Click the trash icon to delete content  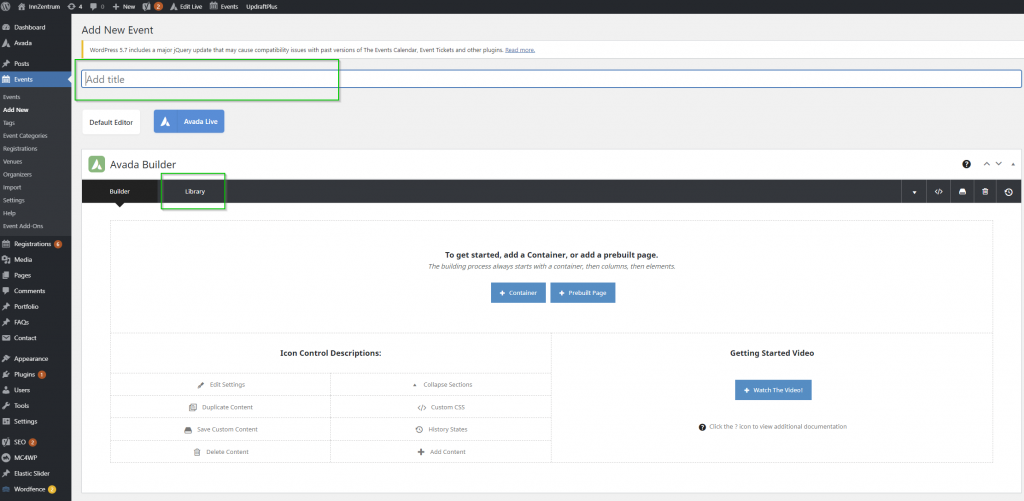coord(985,191)
